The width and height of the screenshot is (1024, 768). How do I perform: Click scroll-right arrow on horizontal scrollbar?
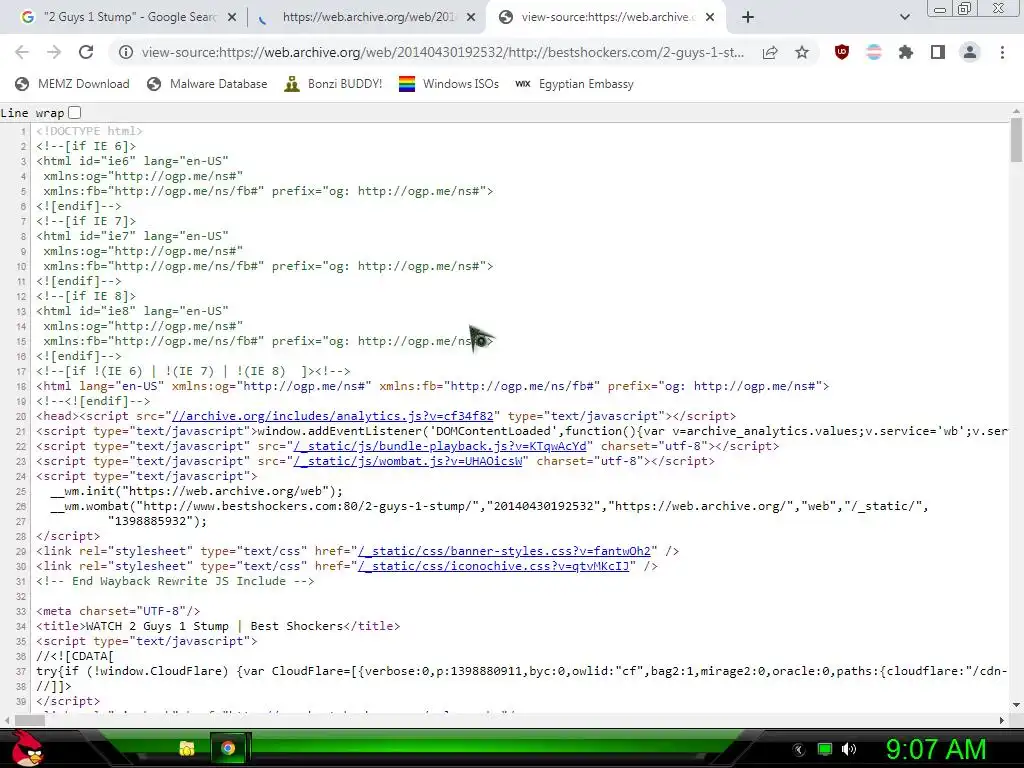click(1002, 720)
